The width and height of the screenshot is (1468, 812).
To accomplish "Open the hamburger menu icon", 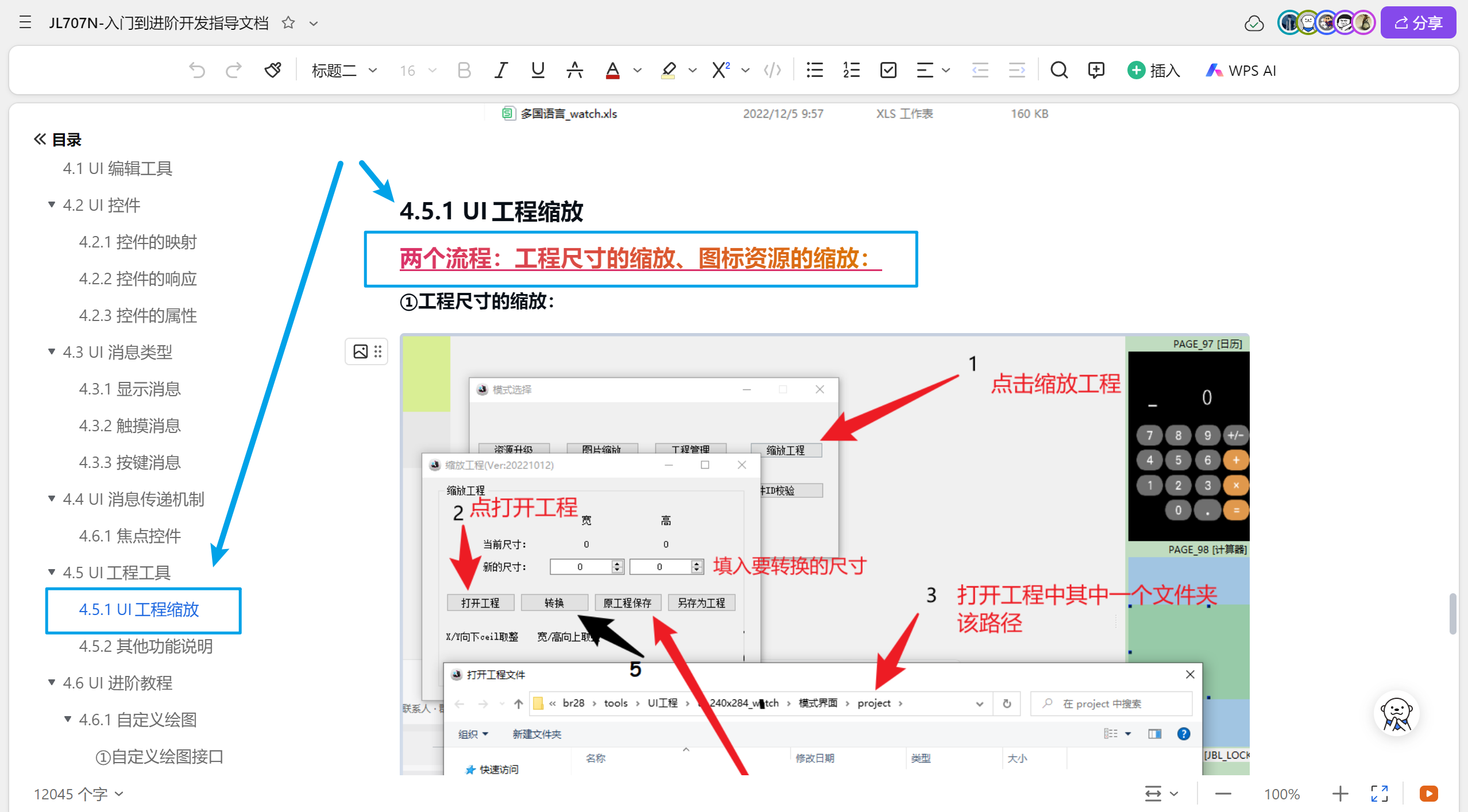I will 25,23.
